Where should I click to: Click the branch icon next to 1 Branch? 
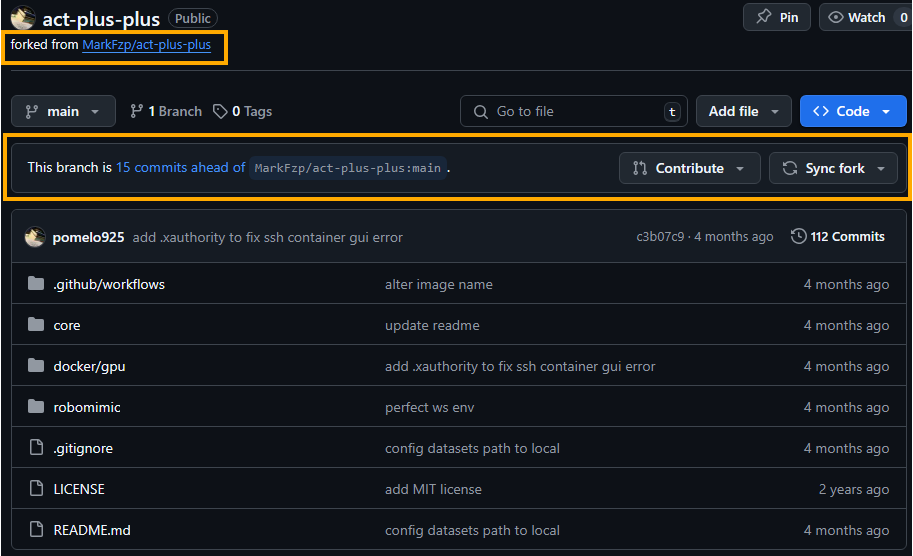136,111
